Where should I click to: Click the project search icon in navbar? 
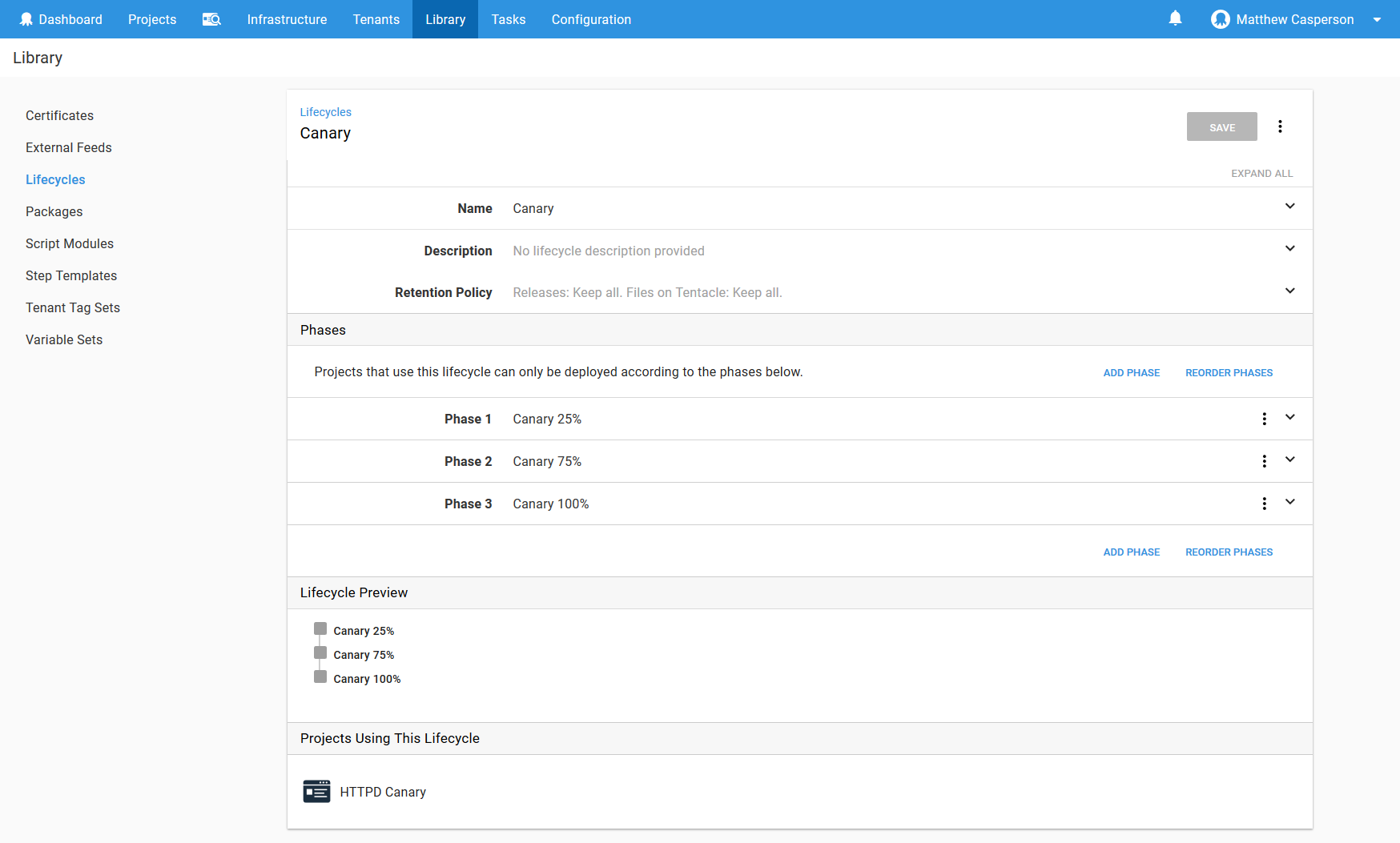pyautogui.click(x=211, y=19)
